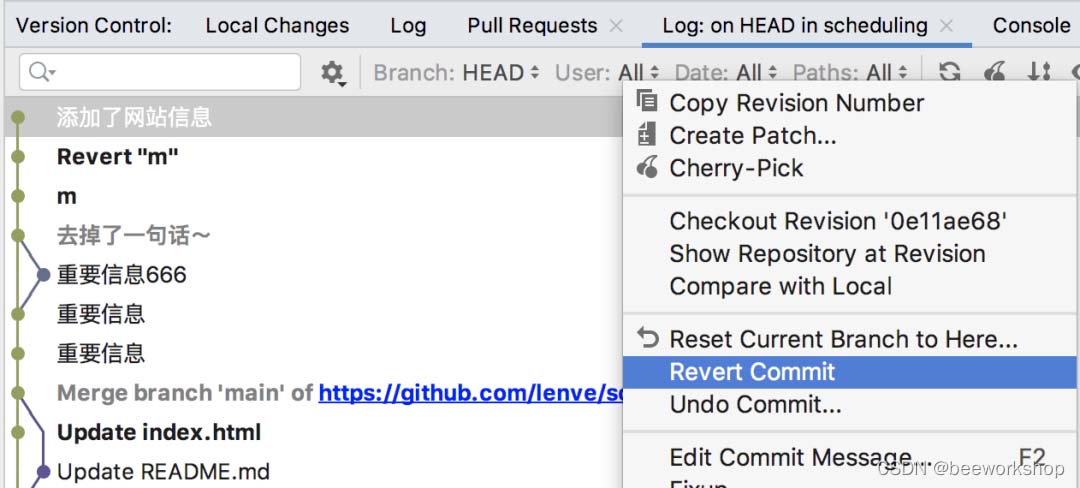Choose Show Repository at Revision

(x=851, y=253)
